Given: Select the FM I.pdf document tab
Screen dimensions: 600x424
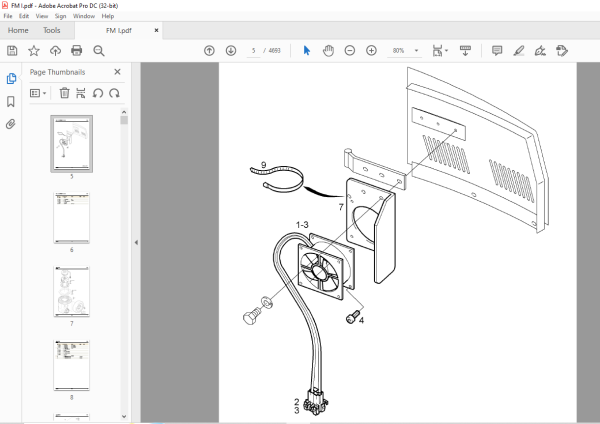Looking at the screenshot, I should 119,31.
